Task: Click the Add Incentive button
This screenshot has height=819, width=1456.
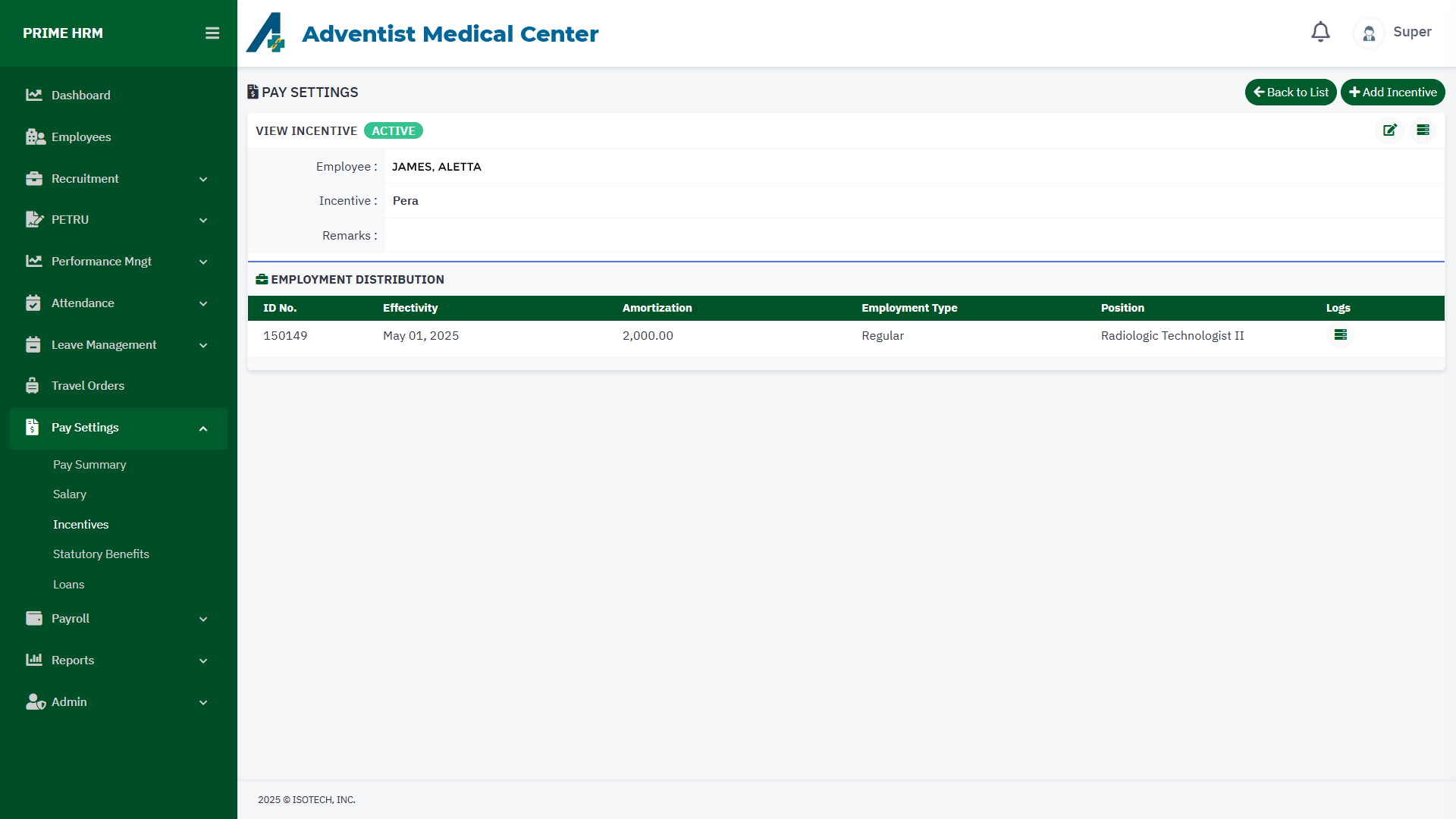Action: (1392, 93)
